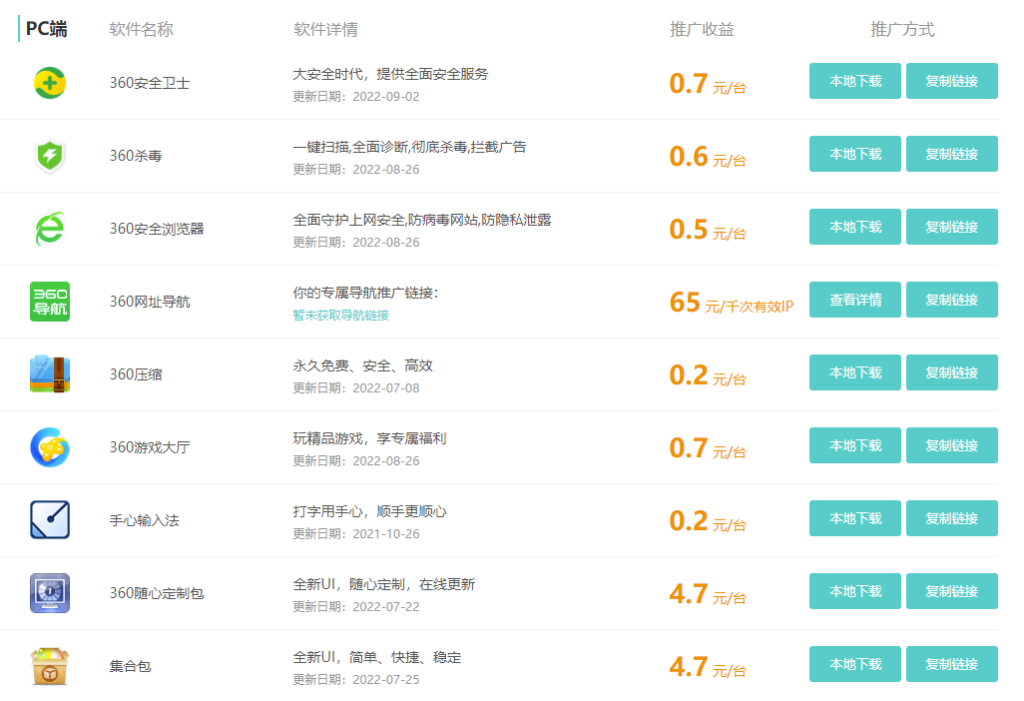The height and width of the screenshot is (701, 1024).
Task: Click 本地下载 for 360杀毒
Action: tap(855, 154)
